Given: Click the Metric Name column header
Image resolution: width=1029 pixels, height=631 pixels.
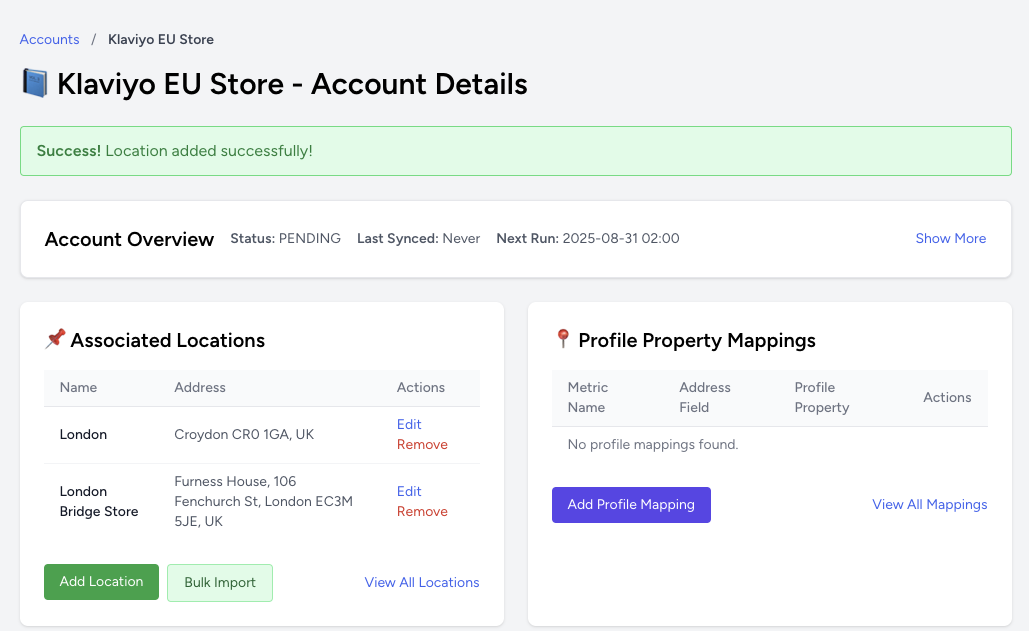Looking at the screenshot, I should click(x=587, y=397).
